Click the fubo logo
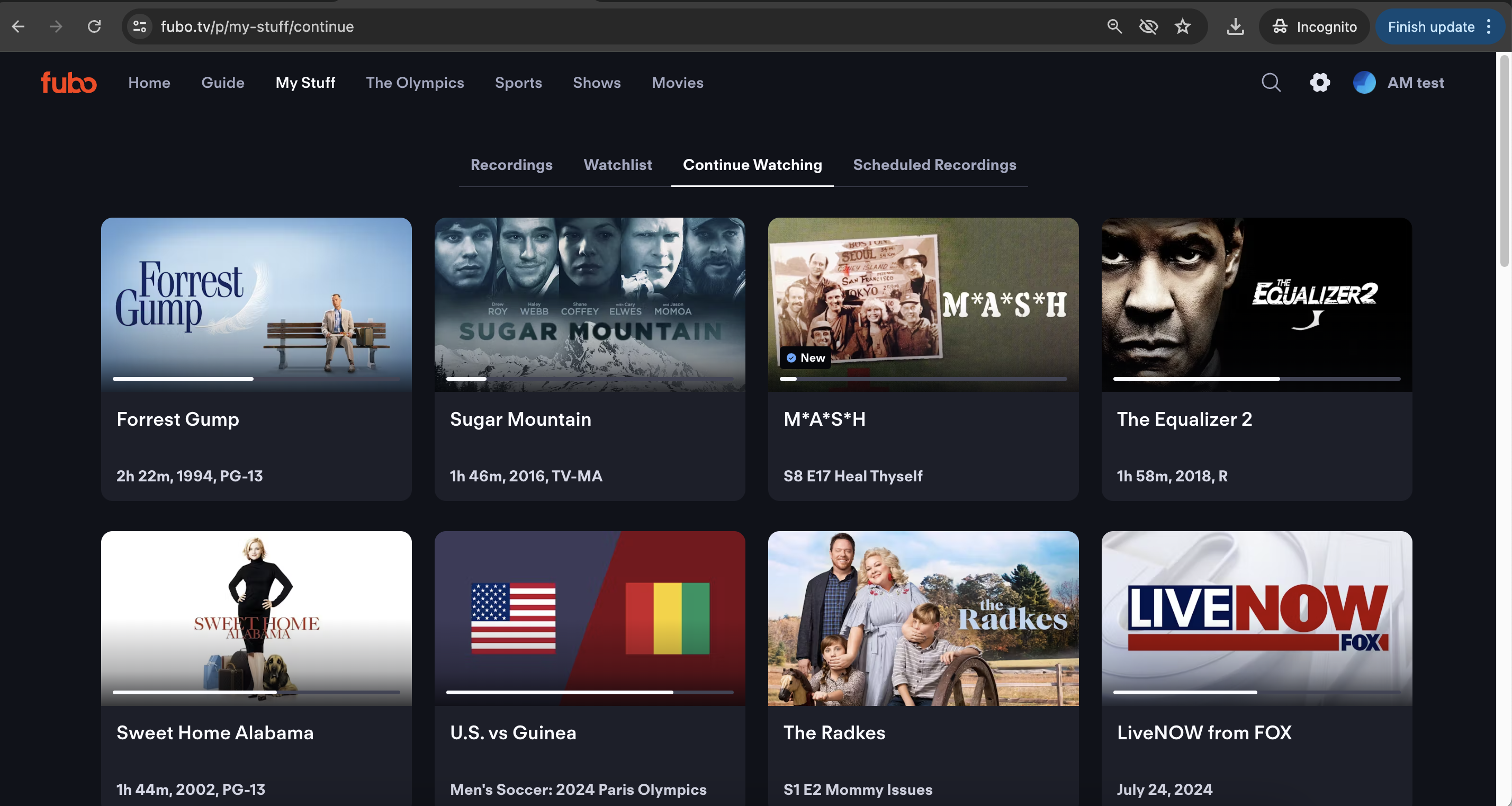Image resolution: width=1512 pixels, height=806 pixels. pos(68,83)
